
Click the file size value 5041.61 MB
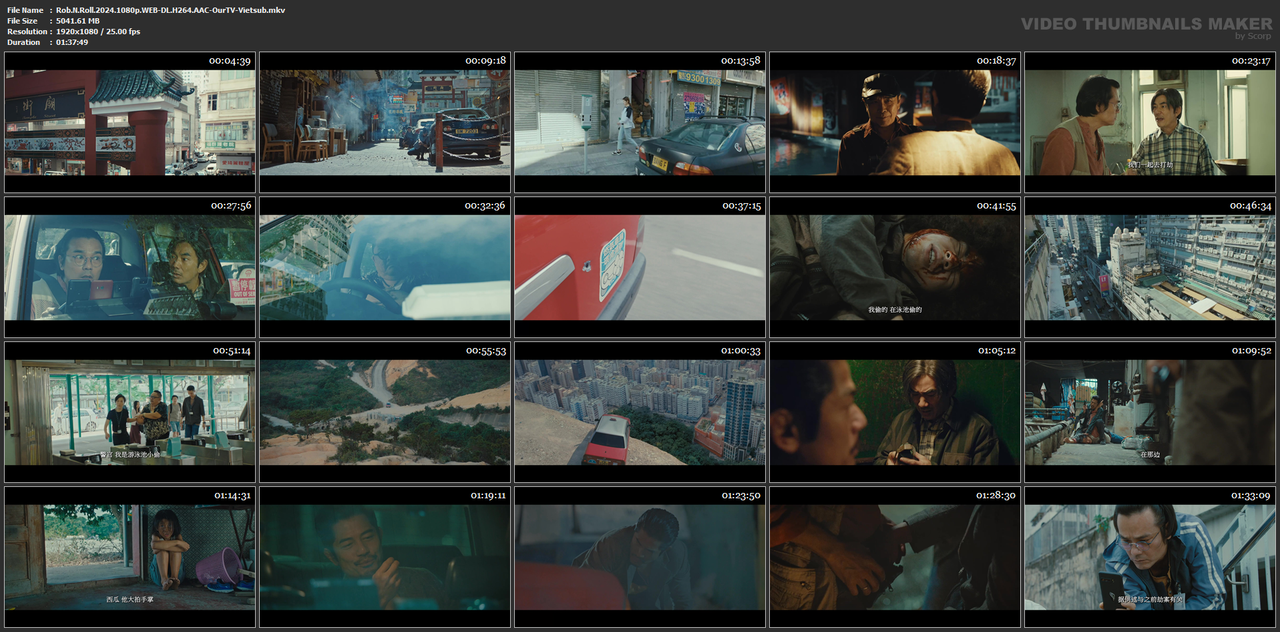(x=78, y=21)
